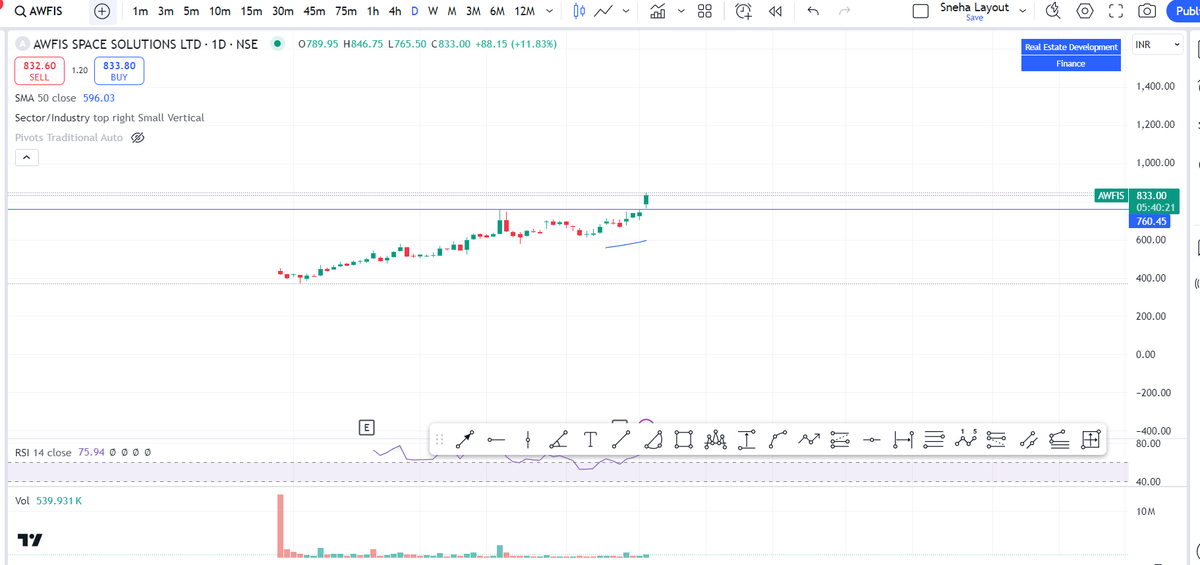Screen dimensions: 1200x565
Task: Click the Publish button
Action: click(1184, 12)
